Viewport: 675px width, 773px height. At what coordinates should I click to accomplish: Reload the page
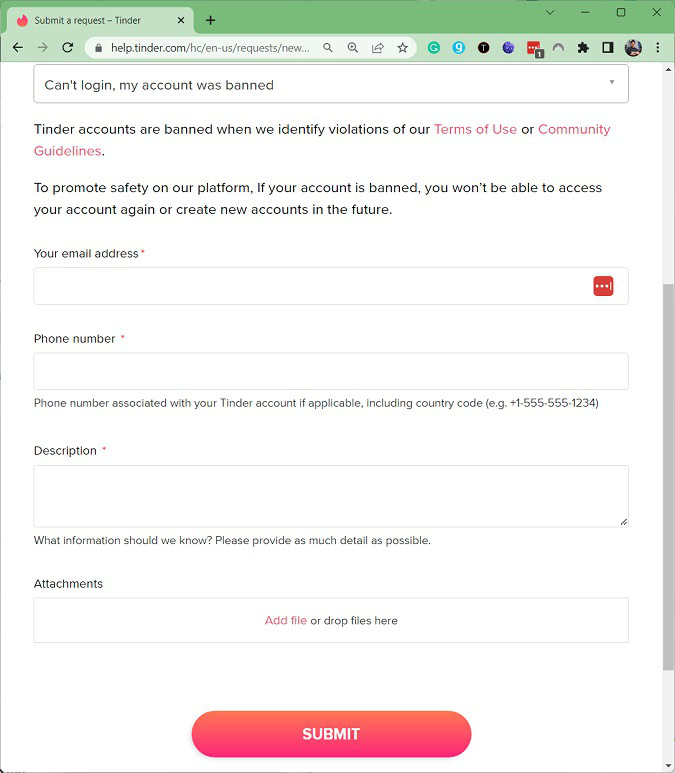point(68,47)
